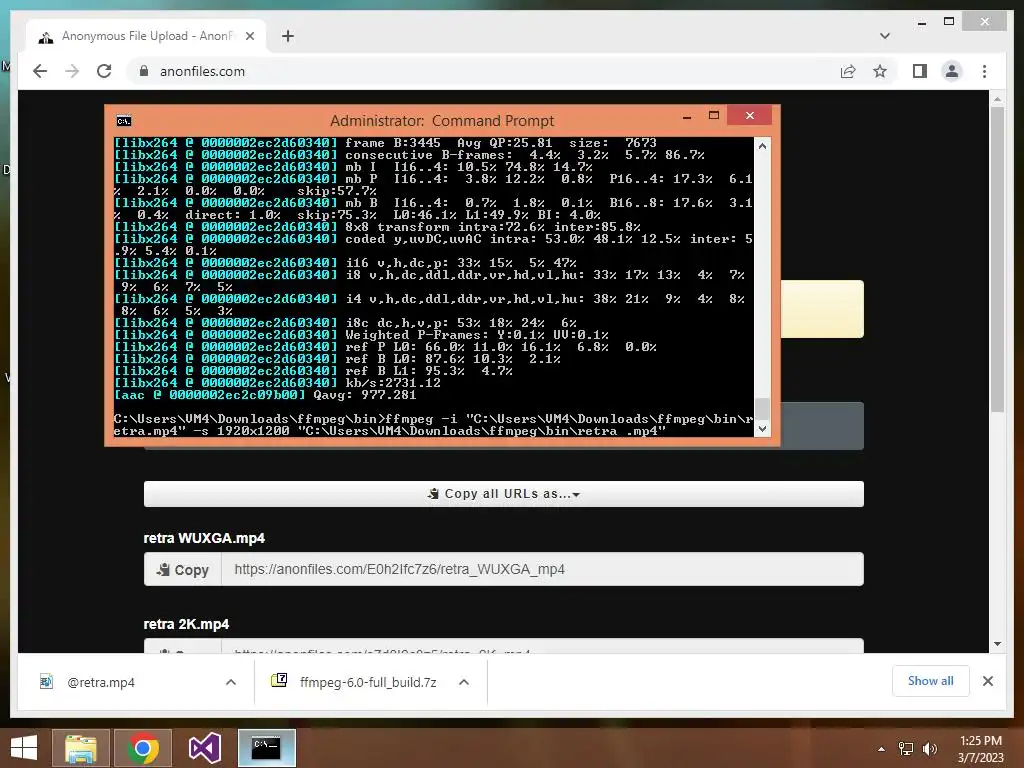
Task: Open Chrome's three-dot menu
Action: [984, 71]
